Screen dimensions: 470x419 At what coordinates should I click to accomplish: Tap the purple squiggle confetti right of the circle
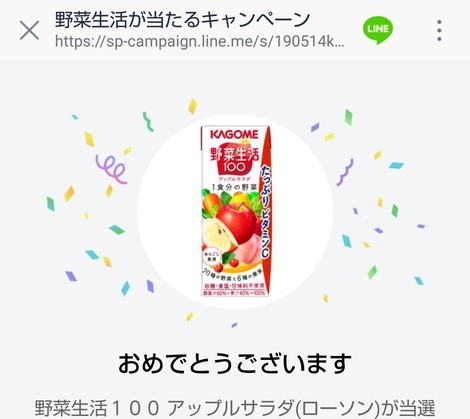[345, 172]
